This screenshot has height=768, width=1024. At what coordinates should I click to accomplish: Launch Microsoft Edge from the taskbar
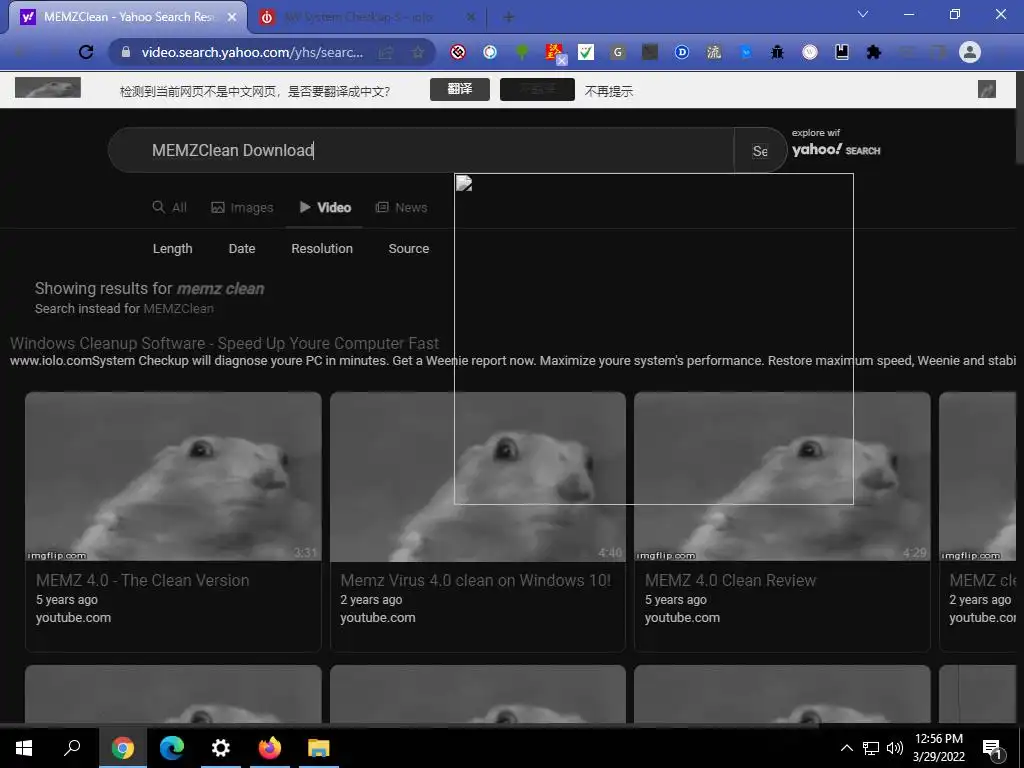click(172, 747)
